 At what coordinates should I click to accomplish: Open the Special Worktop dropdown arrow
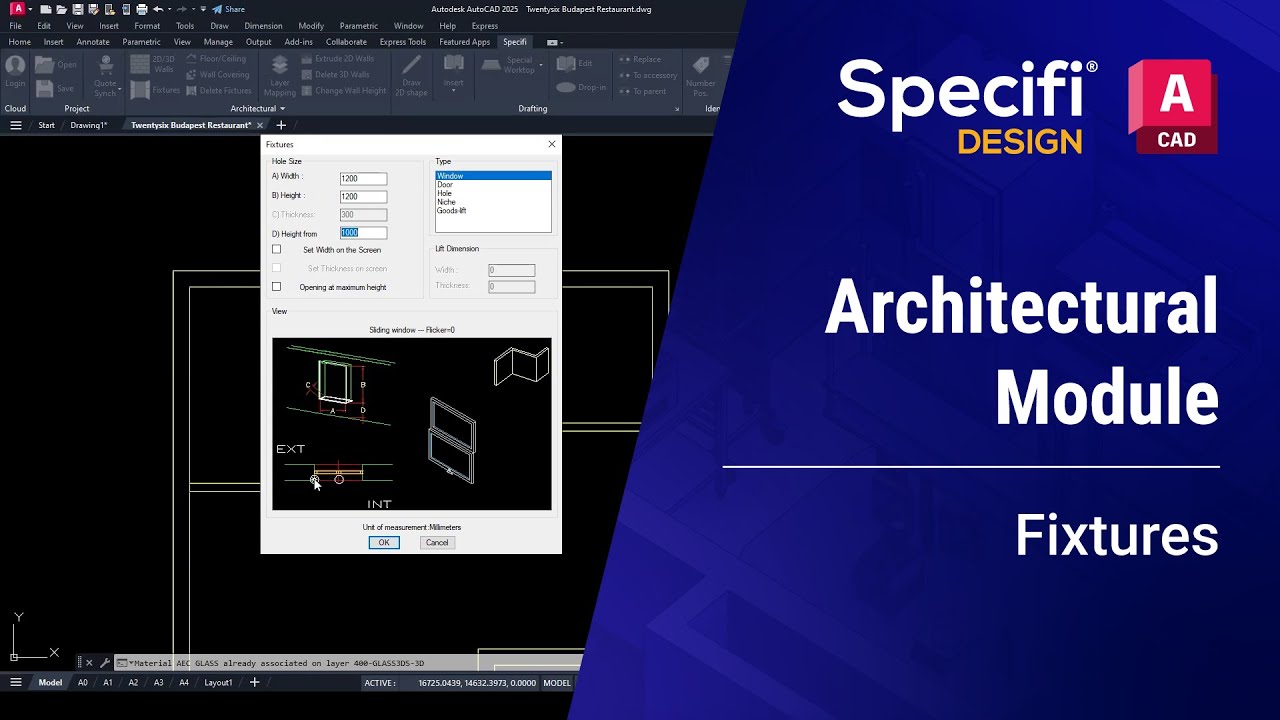[541, 65]
